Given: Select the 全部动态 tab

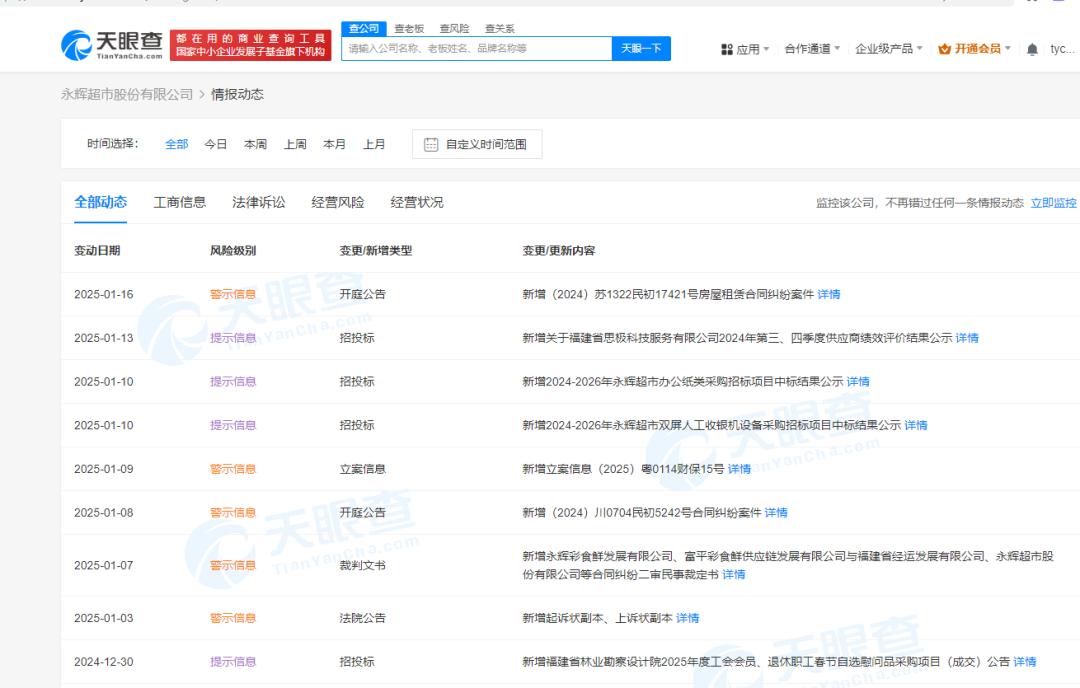Looking at the screenshot, I should [101, 202].
